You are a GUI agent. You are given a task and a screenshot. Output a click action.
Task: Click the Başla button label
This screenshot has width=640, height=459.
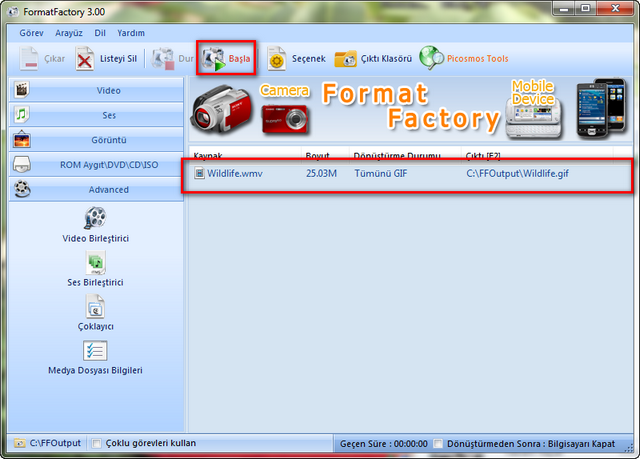tap(239, 59)
